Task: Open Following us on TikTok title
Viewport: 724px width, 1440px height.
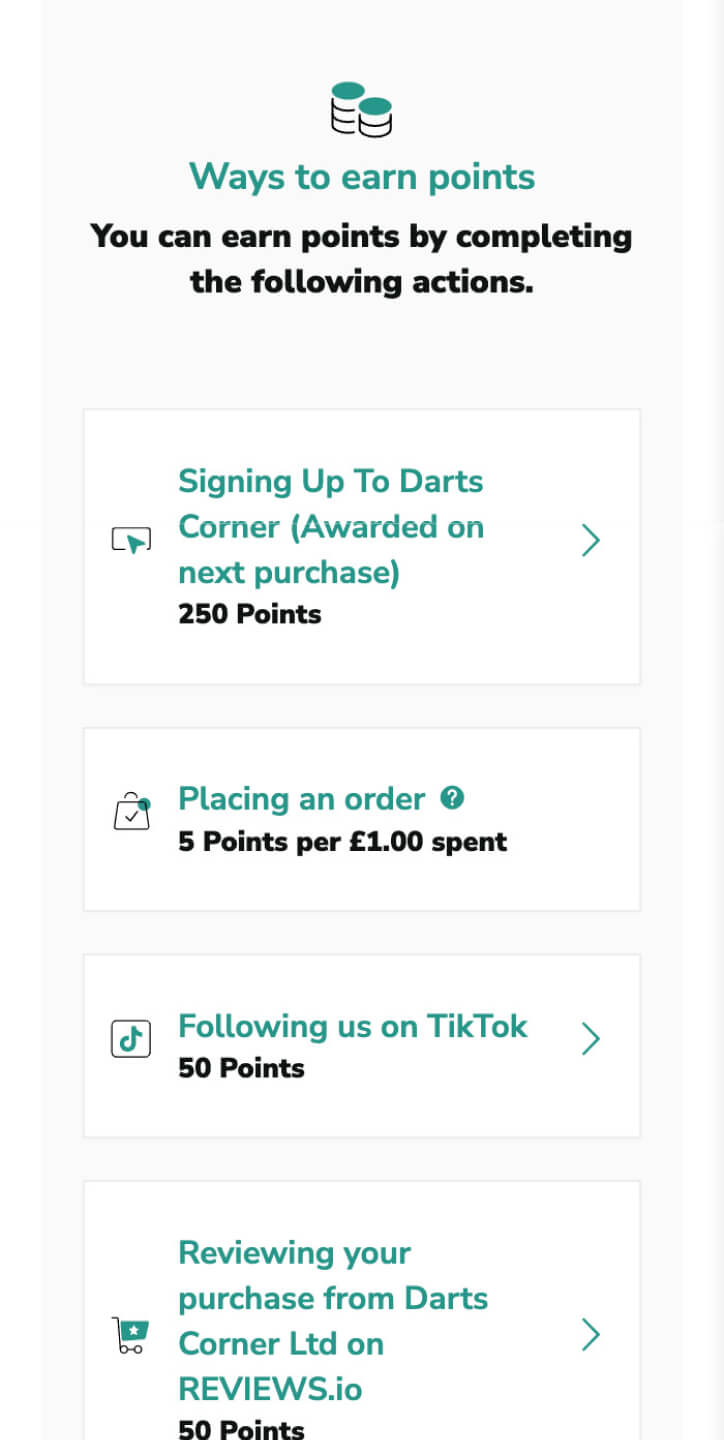Action: (353, 1026)
